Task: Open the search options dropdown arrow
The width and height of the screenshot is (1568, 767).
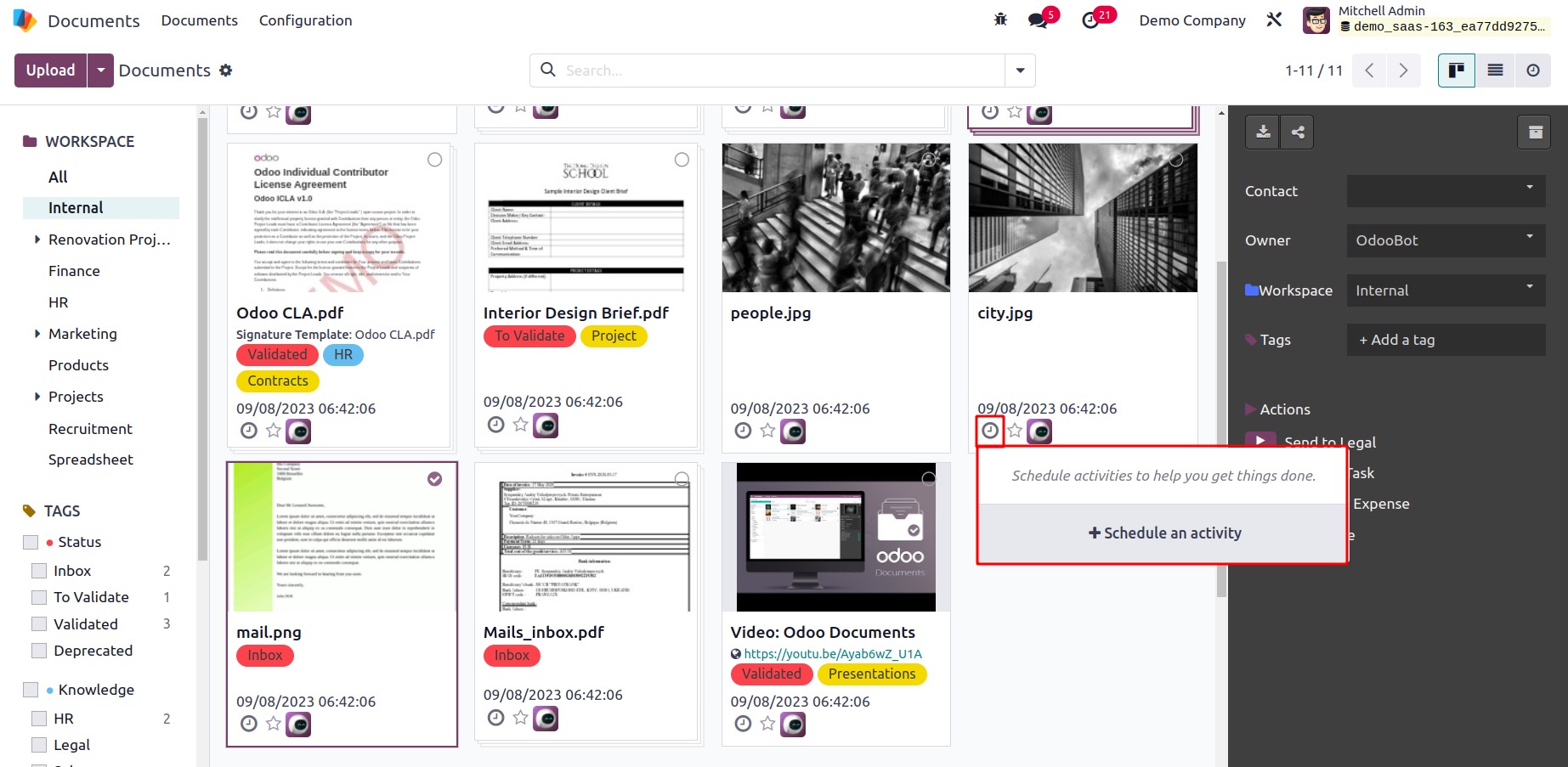Action: (1020, 70)
